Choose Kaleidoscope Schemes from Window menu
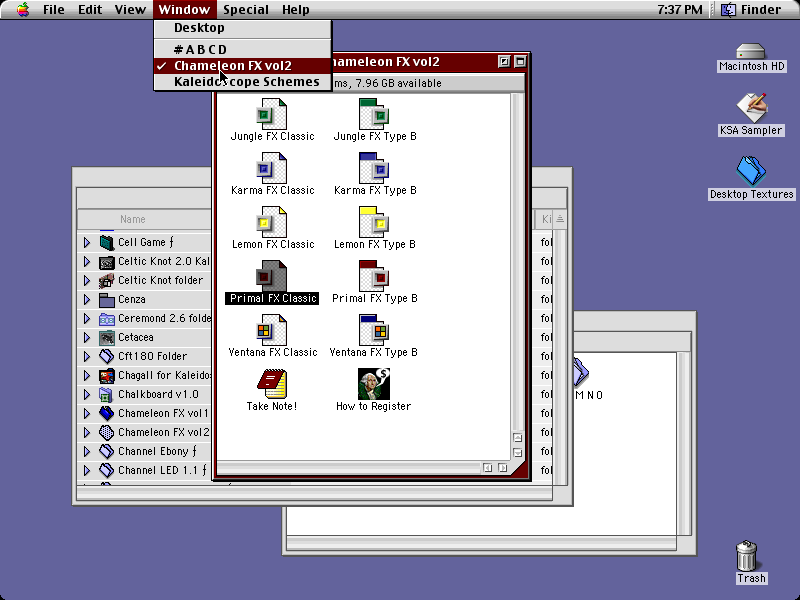The width and height of the screenshot is (800, 600). pyautogui.click(x=243, y=82)
